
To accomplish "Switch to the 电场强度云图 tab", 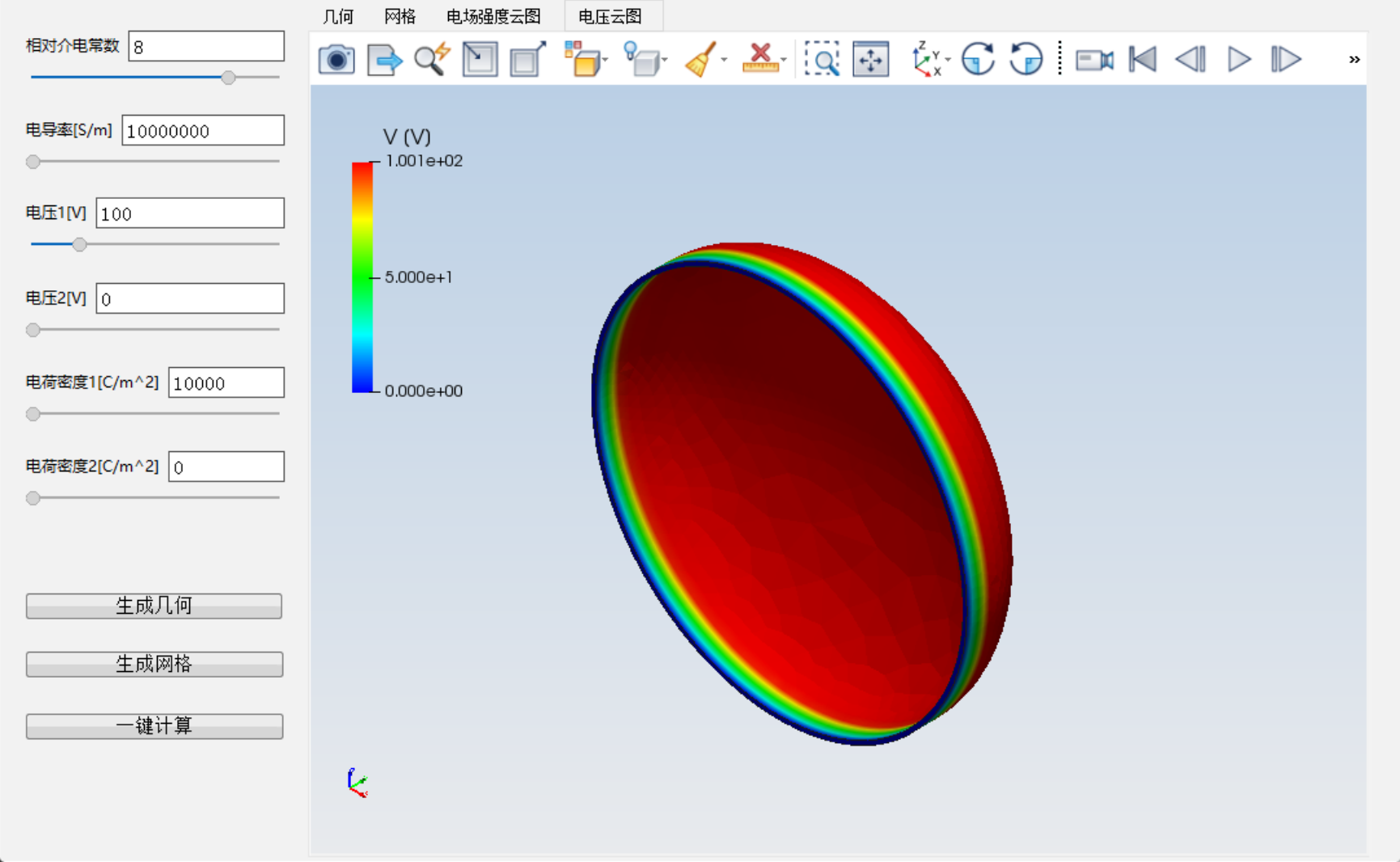I will click(x=493, y=16).
